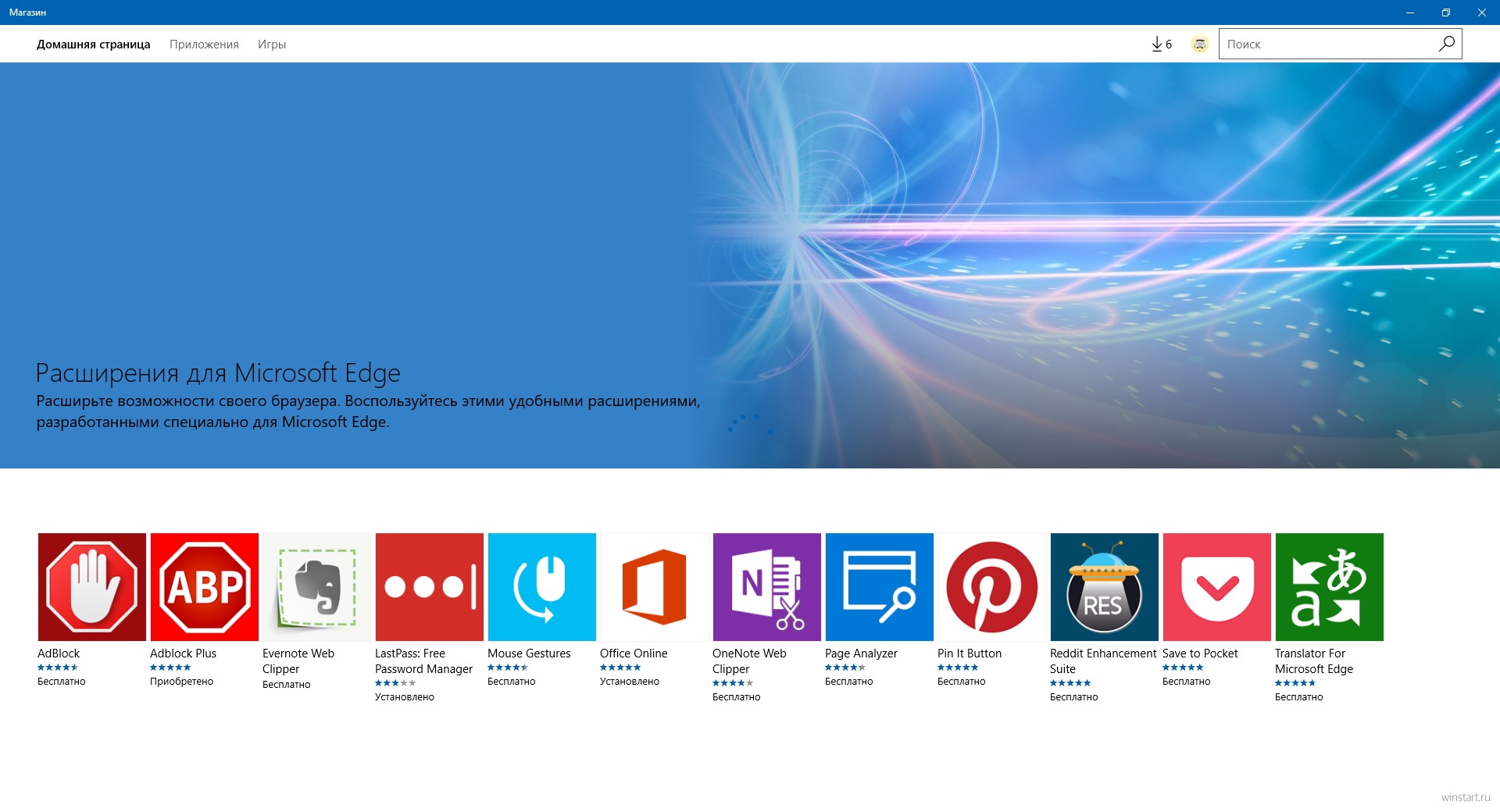1500x812 pixels.
Task: Click the Adblock Plus title text
Action: (183, 654)
